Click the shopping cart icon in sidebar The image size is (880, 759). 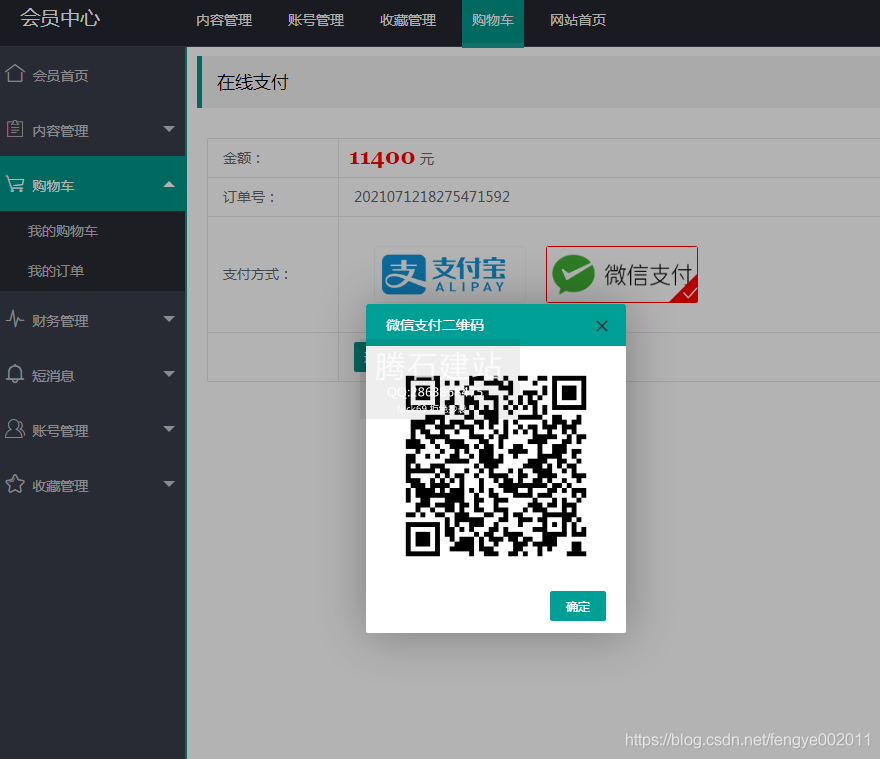pyautogui.click(x=15, y=184)
